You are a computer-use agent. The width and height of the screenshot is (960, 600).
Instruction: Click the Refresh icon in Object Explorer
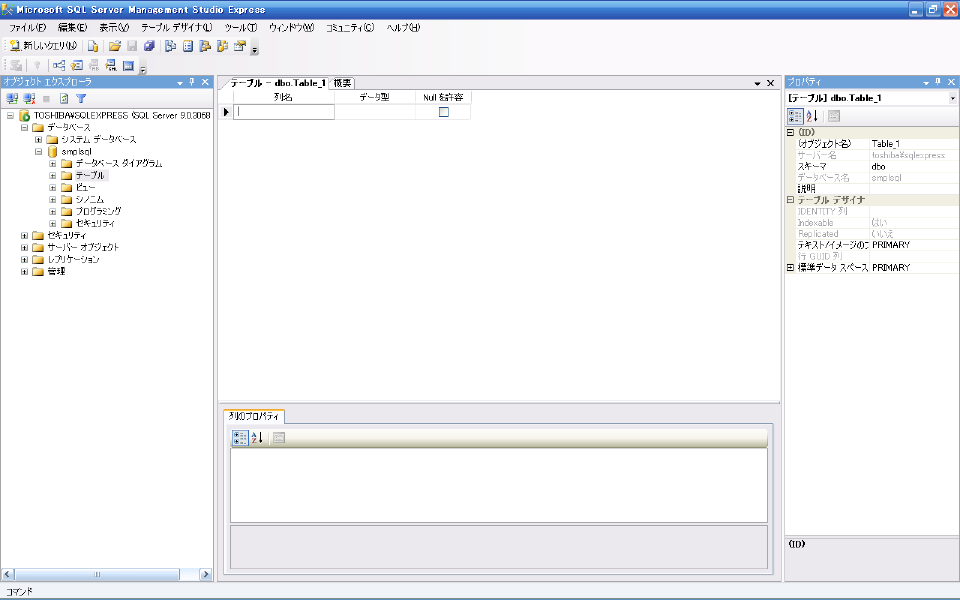[x=64, y=99]
